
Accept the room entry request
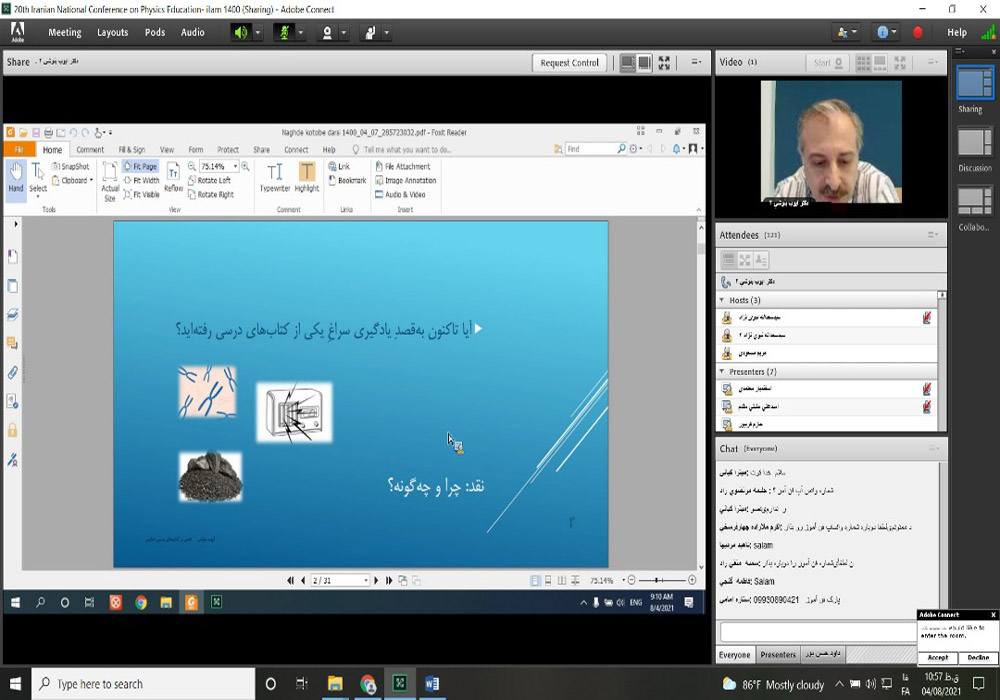[x=938, y=657]
